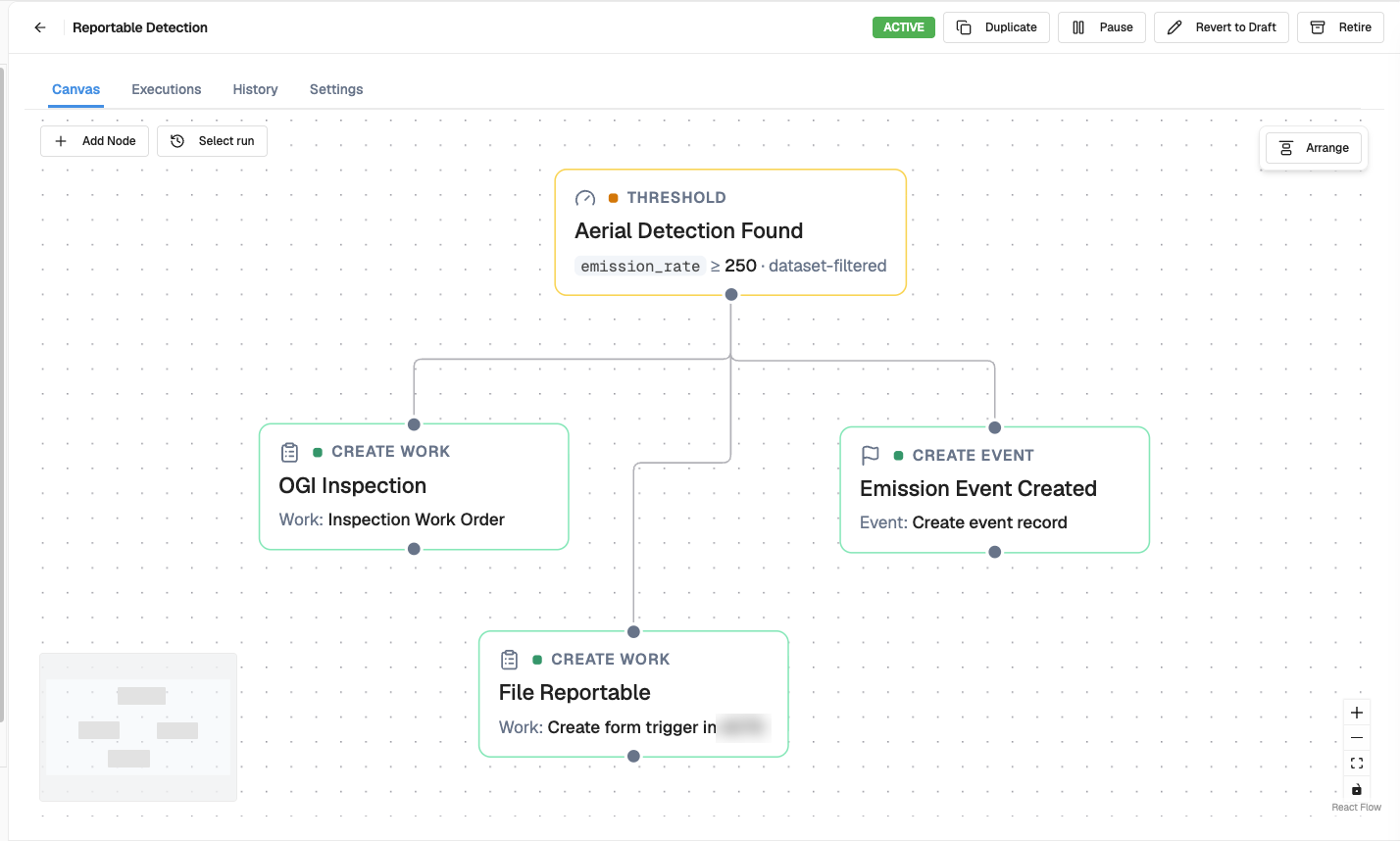Click Emission Event Created bottom output handle
The image size is (1400, 841).
point(995,552)
